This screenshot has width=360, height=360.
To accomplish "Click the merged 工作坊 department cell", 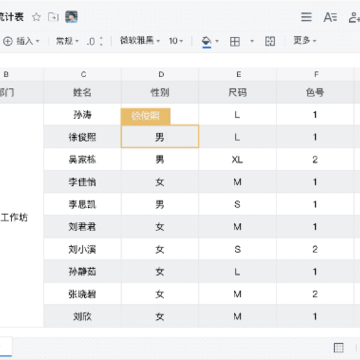I will tap(22, 215).
